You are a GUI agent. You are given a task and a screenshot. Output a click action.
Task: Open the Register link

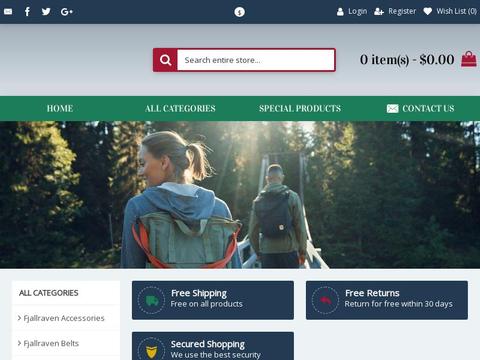pos(402,11)
